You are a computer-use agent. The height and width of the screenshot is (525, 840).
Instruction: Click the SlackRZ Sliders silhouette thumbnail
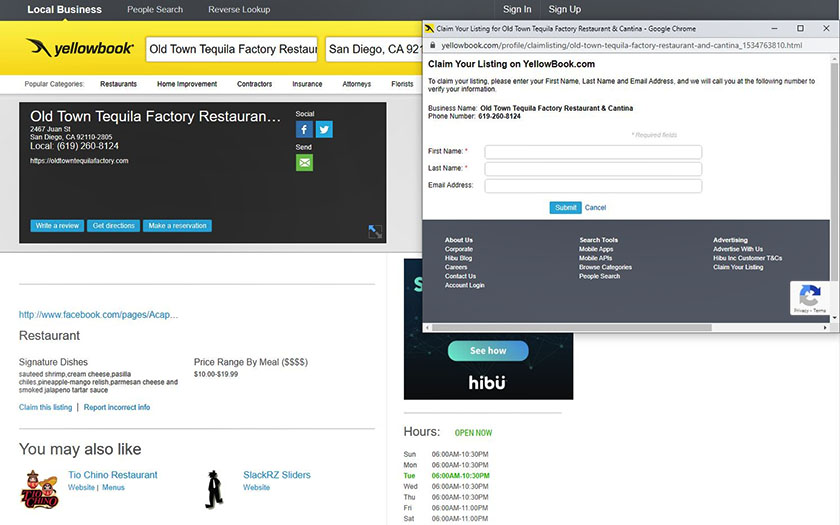[214, 490]
